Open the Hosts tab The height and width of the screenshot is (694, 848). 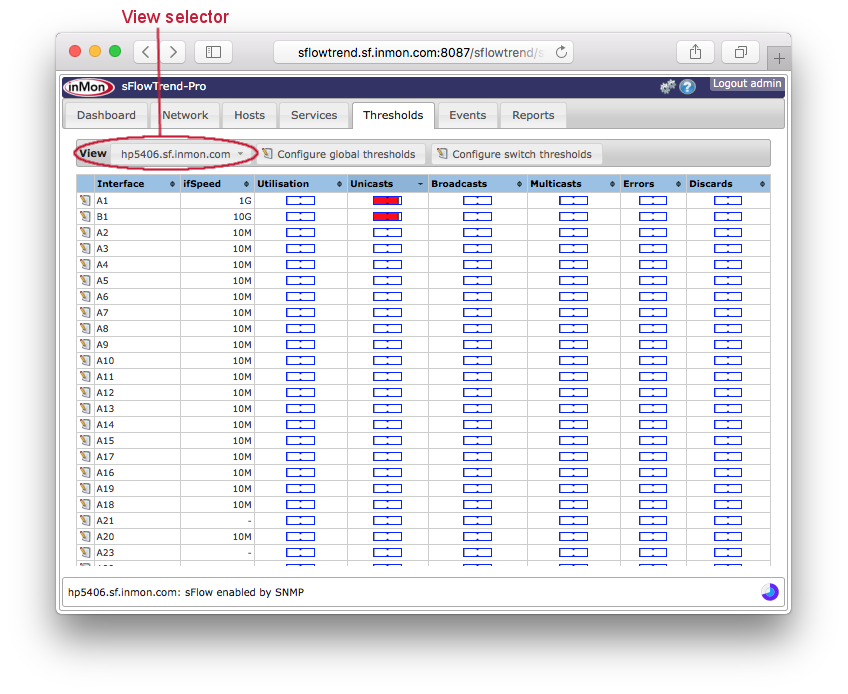pyautogui.click(x=249, y=115)
